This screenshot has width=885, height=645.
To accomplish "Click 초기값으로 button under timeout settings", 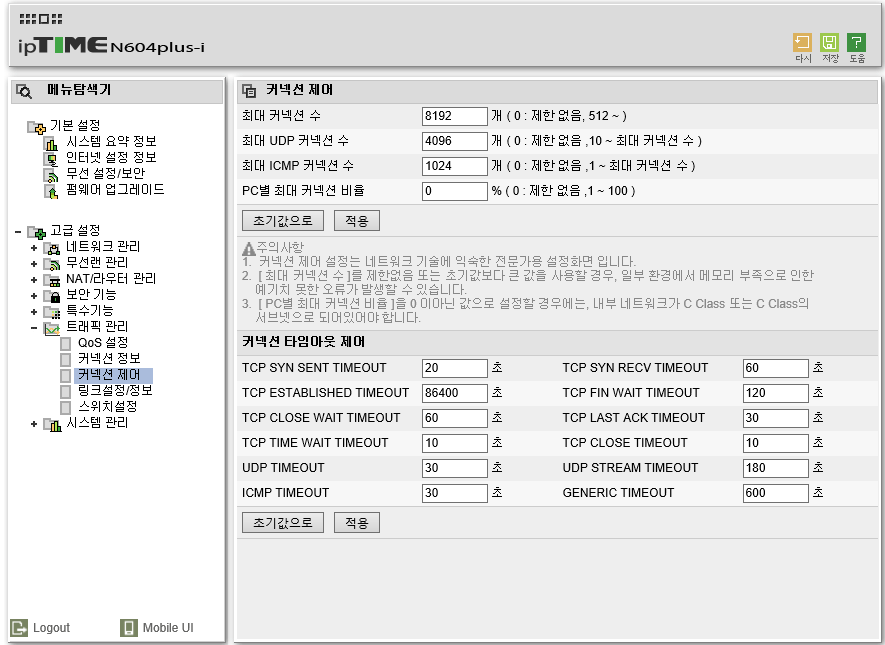I will pos(283,523).
